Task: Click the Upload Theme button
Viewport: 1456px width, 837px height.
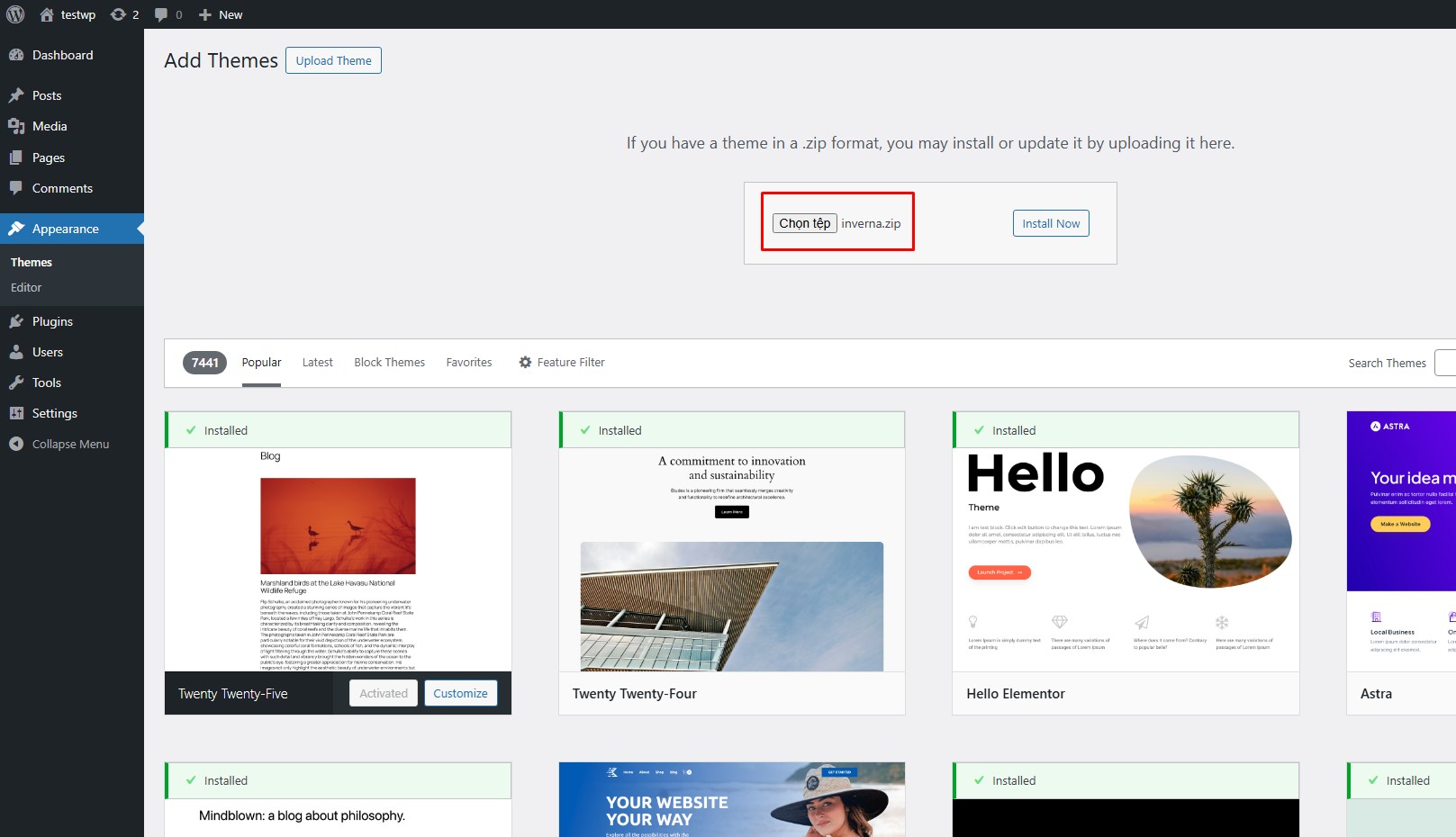Action: coord(333,60)
